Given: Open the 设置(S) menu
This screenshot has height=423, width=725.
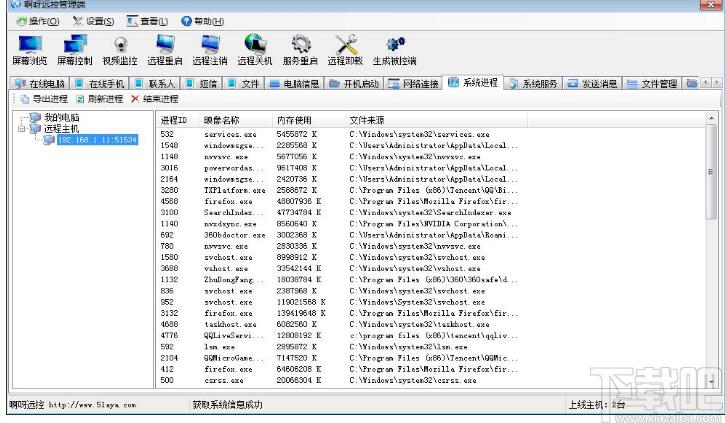Looking at the screenshot, I should [x=93, y=21].
